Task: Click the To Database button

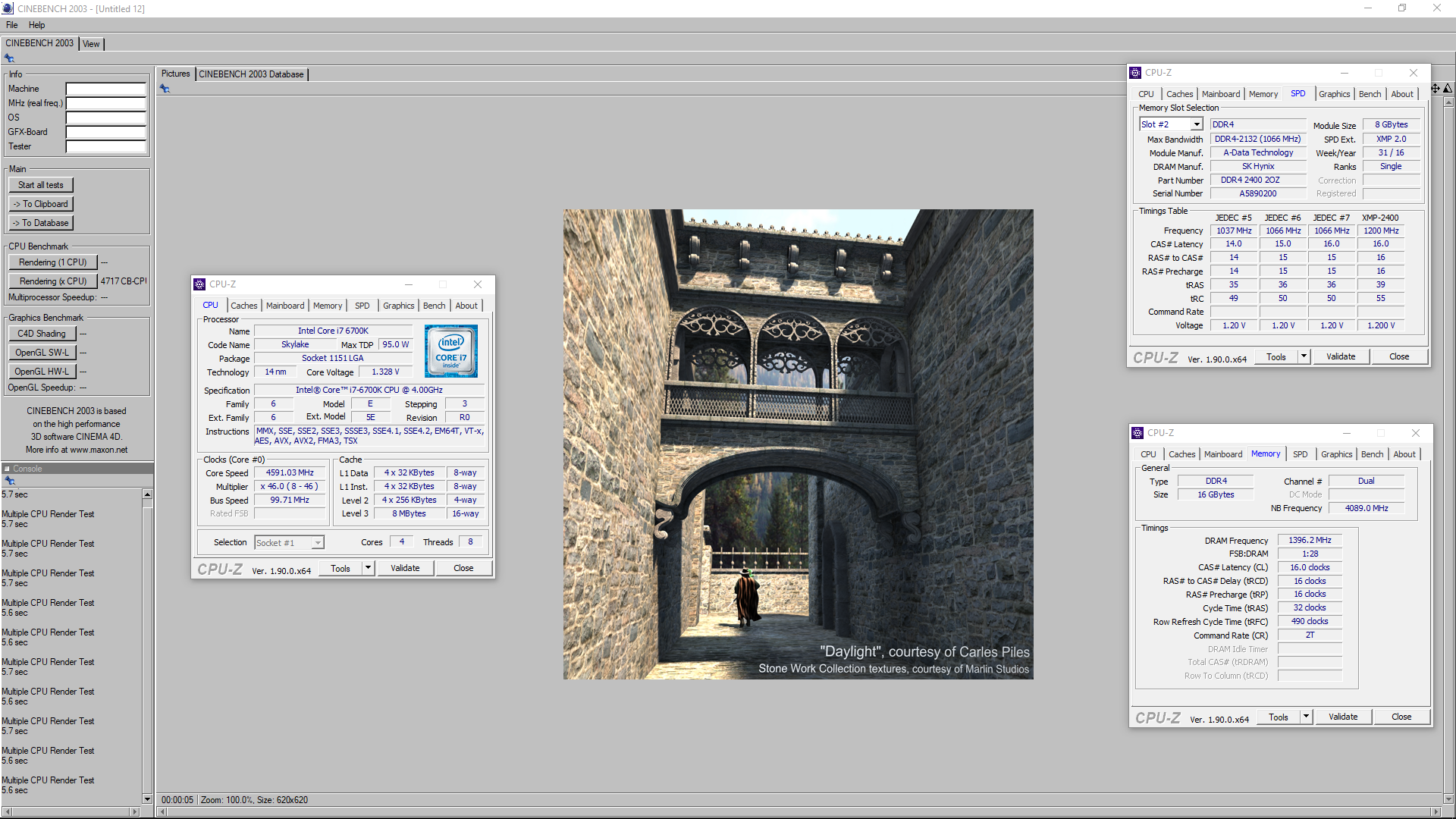Action: pyautogui.click(x=41, y=223)
